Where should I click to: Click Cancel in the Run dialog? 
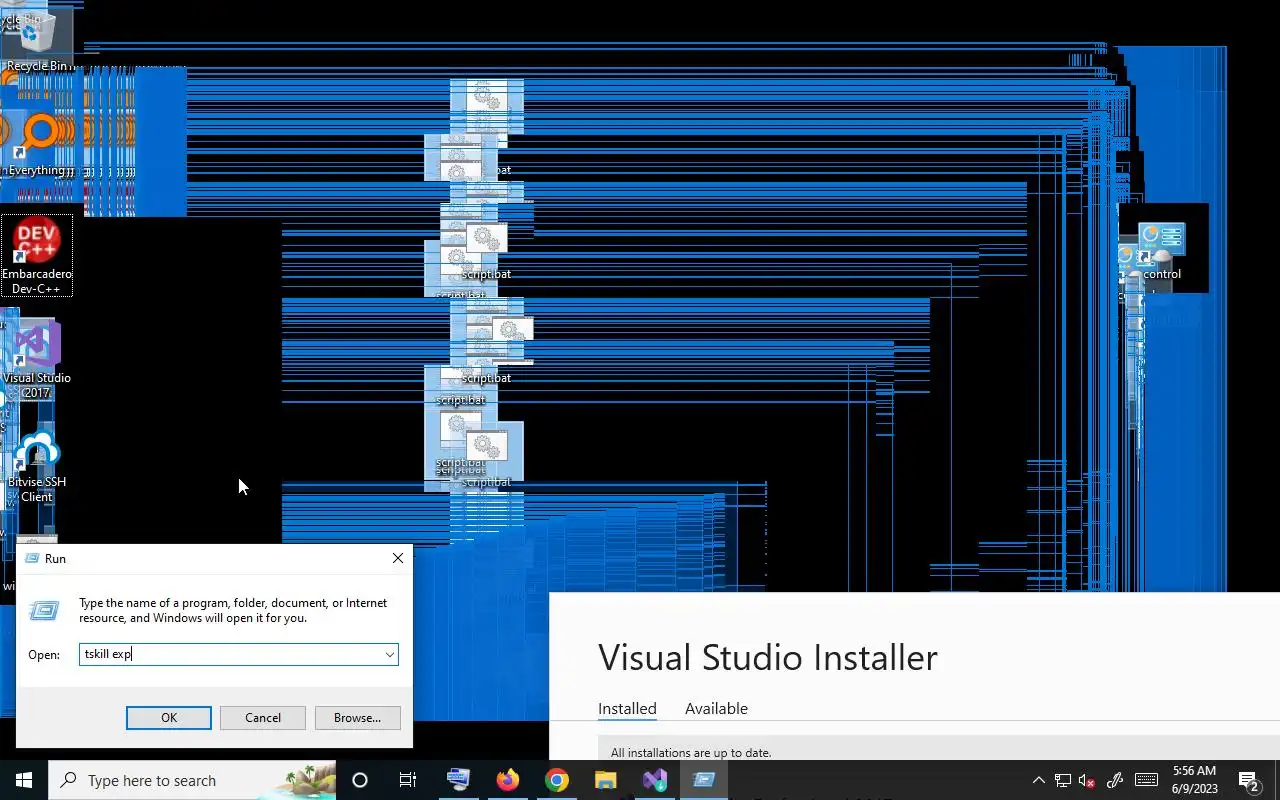click(263, 718)
